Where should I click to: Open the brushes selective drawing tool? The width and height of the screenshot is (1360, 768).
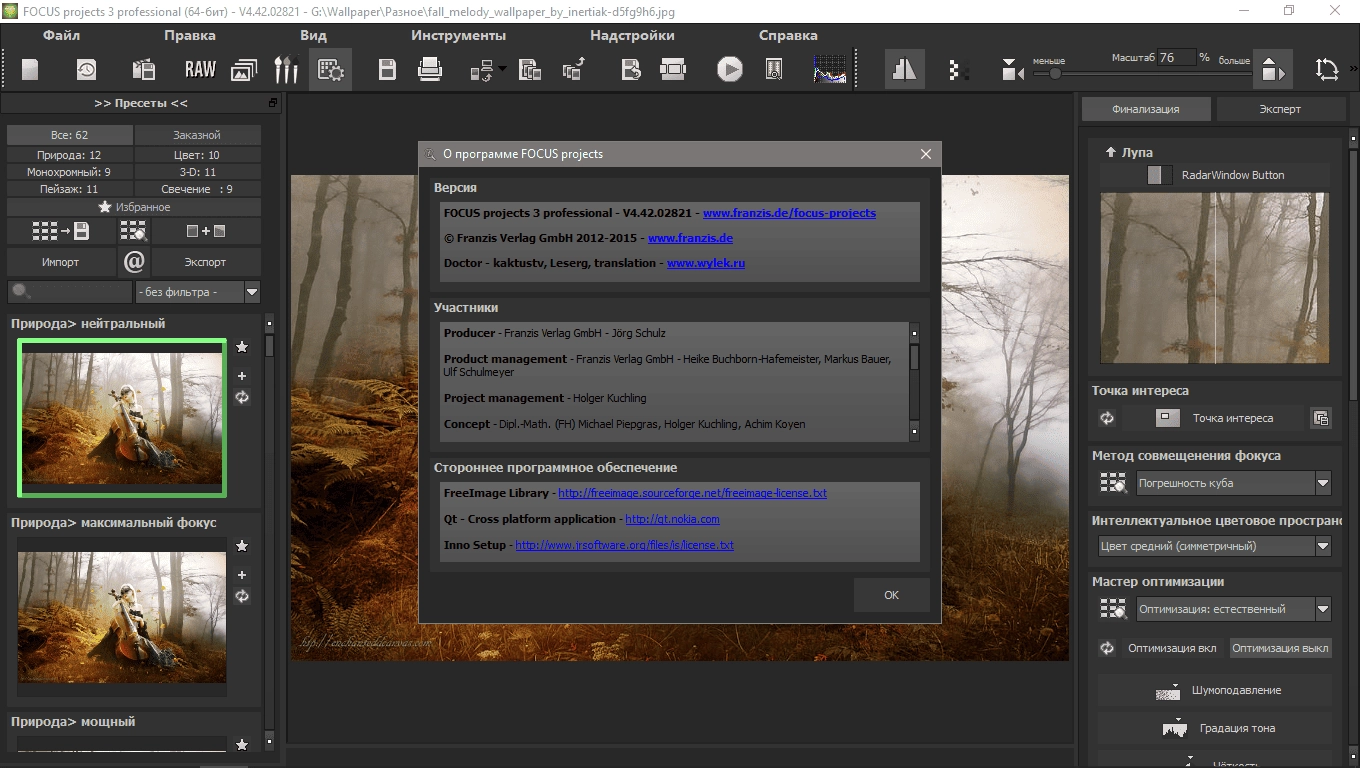[286, 70]
